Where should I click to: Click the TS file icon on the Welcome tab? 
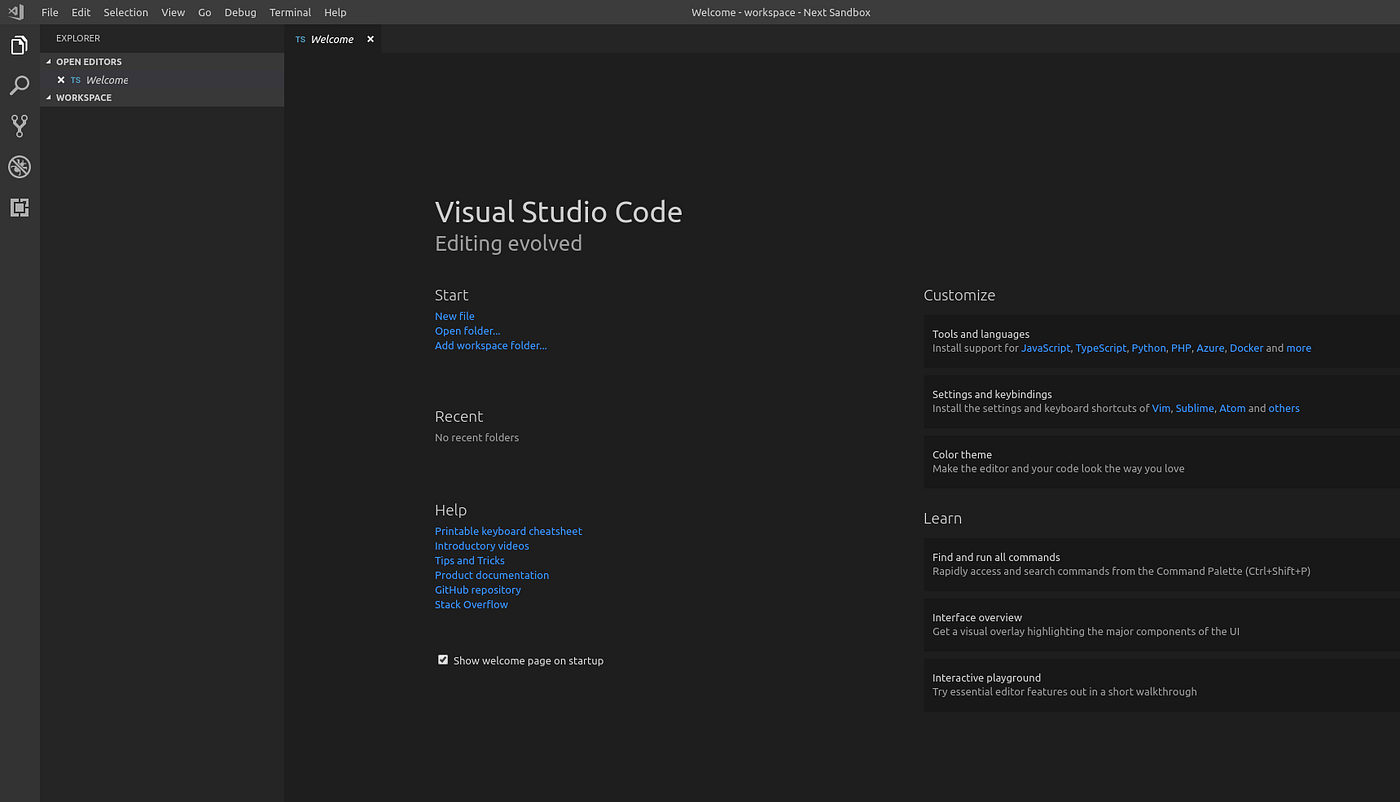(299, 39)
